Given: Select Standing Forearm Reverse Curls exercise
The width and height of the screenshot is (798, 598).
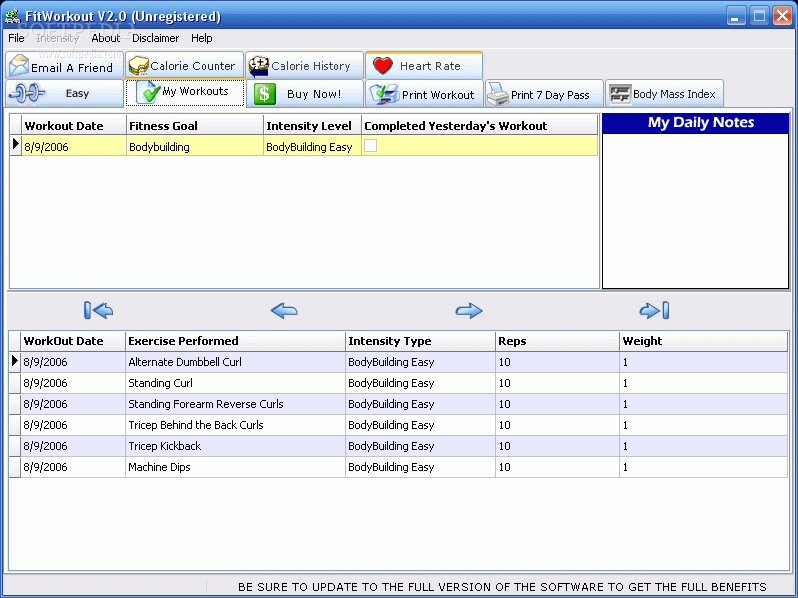Looking at the screenshot, I should click(235, 404).
